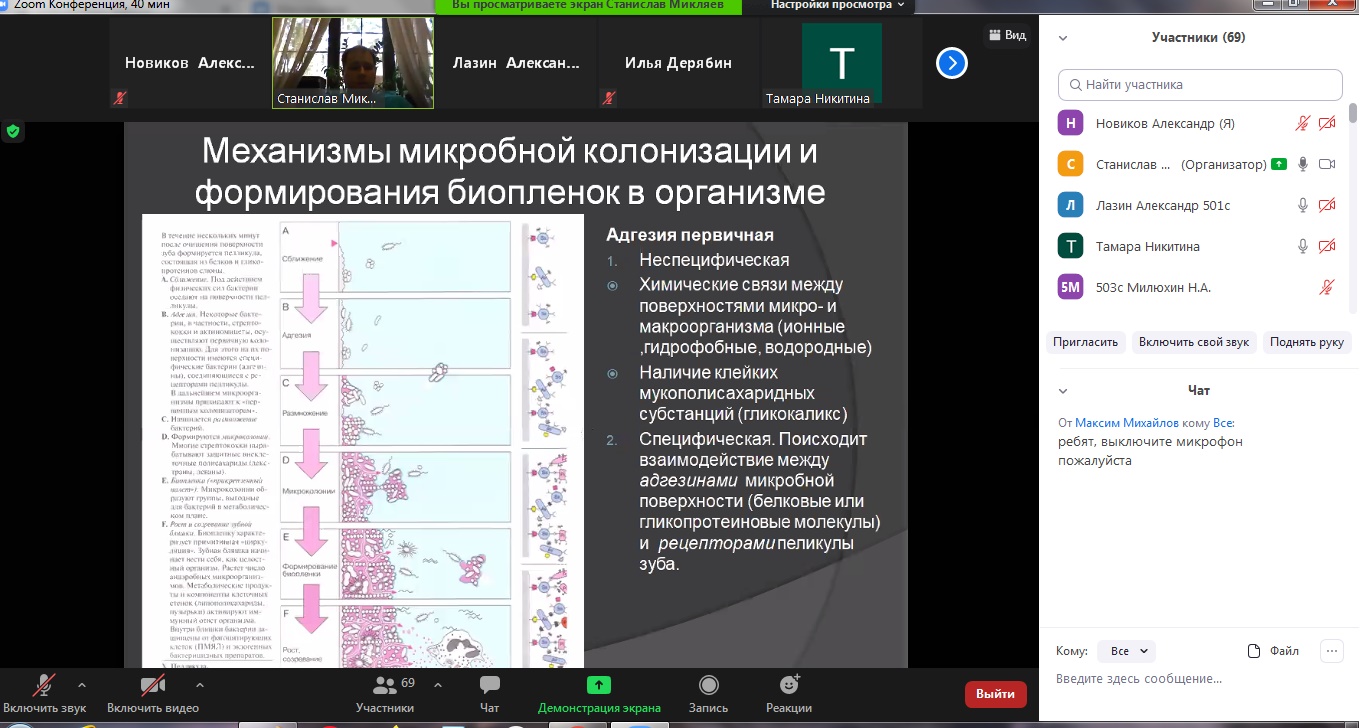
Task: Toggle the microphone icon in Тамара Никитина's row
Action: tap(1302, 246)
